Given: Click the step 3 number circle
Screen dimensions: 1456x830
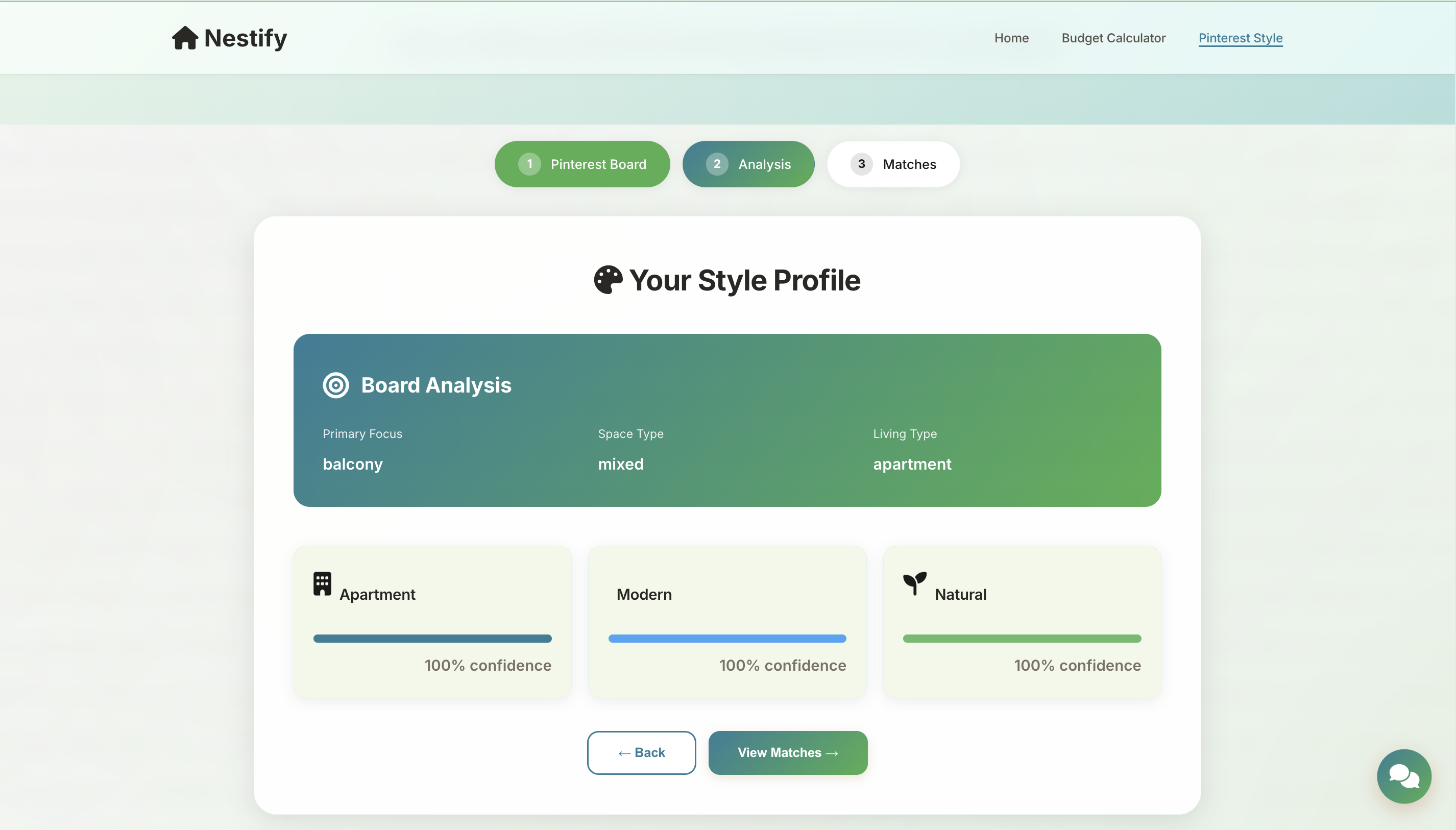Looking at the screenshot, I should pyautogui.click(x=861, y=164).
